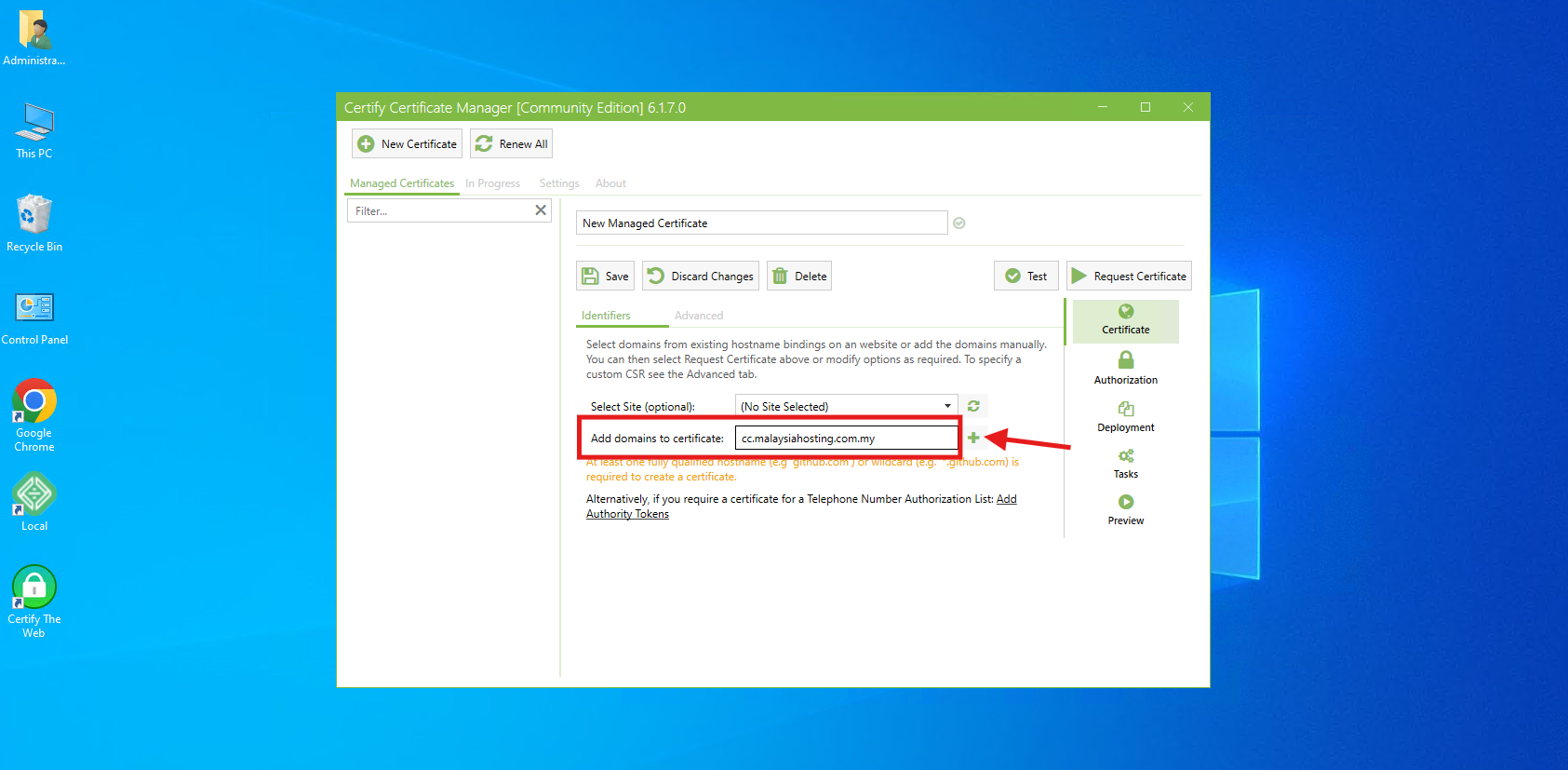1568x770 pixels.
Task: Select Certify The Web desktop shortcut
Action: coord(34,601)
